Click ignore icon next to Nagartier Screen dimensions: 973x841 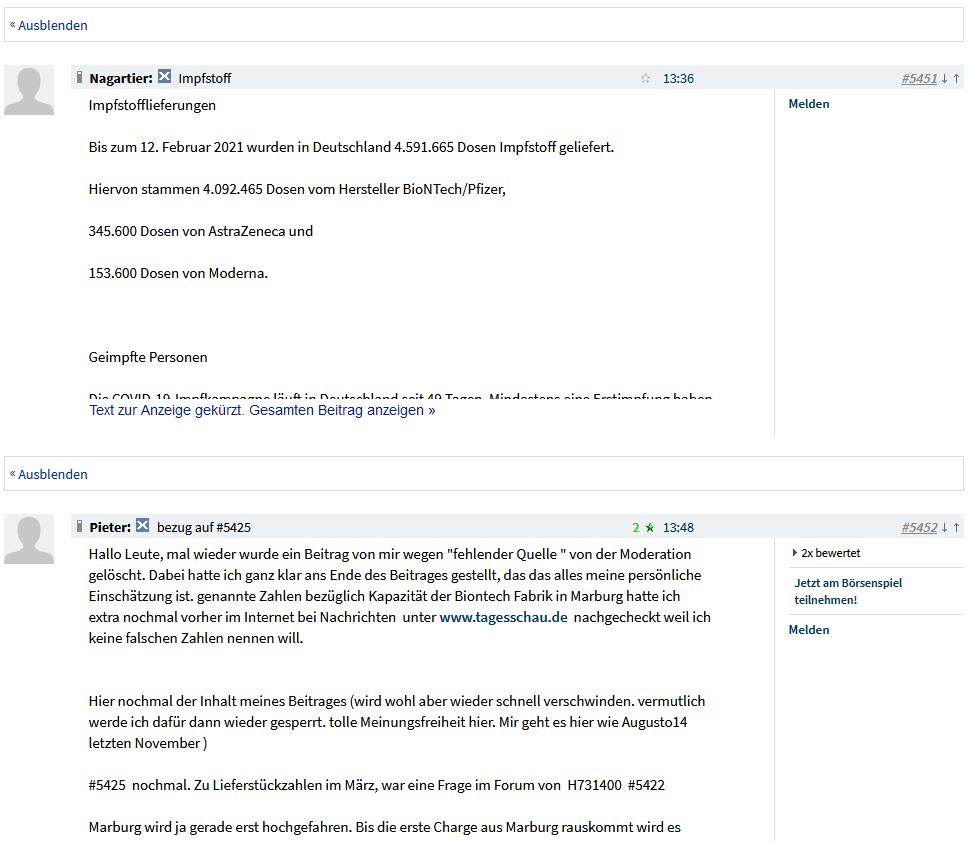tap(164, 76)
